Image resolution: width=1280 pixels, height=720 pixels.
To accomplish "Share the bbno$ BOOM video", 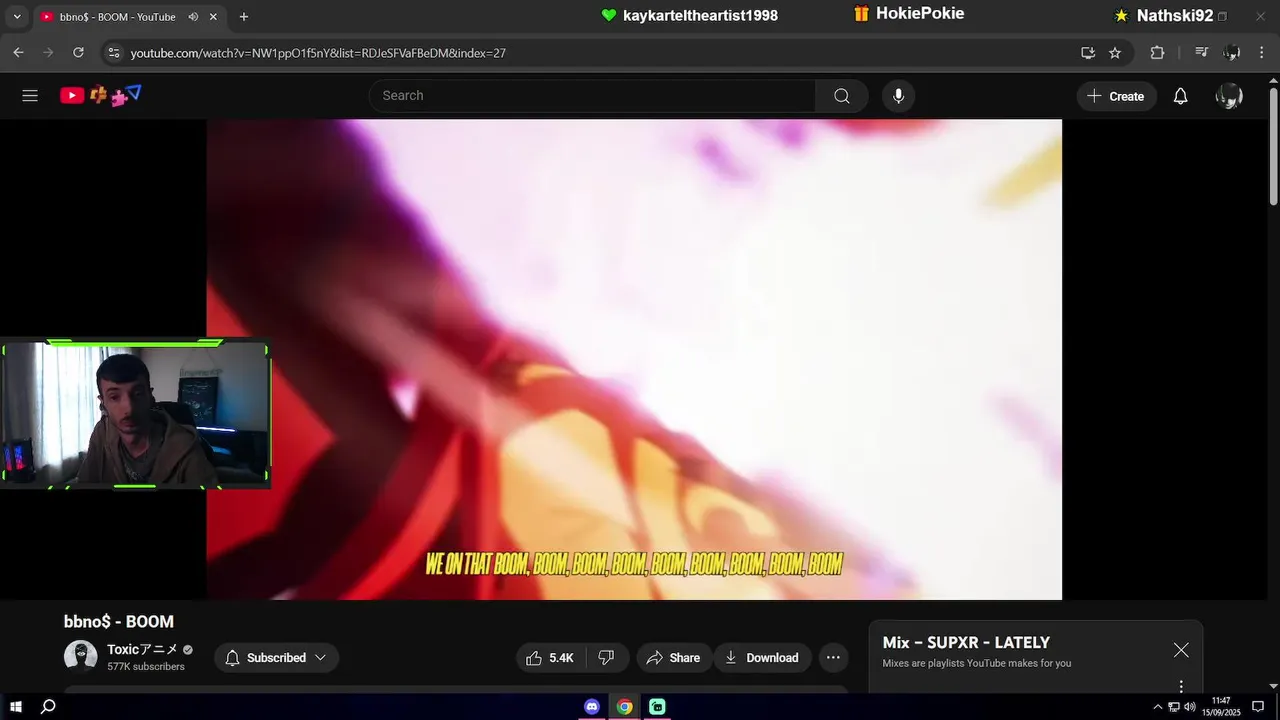I will pos(673,657).
